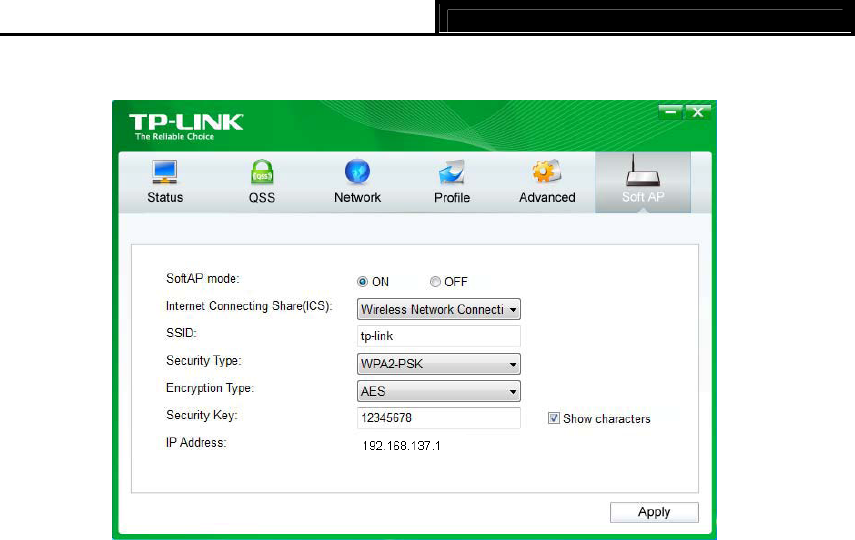The width and height of the screenshot is (855, 540).
Task: Click The Reliable Choice tagline
Action: click(174, 136)
